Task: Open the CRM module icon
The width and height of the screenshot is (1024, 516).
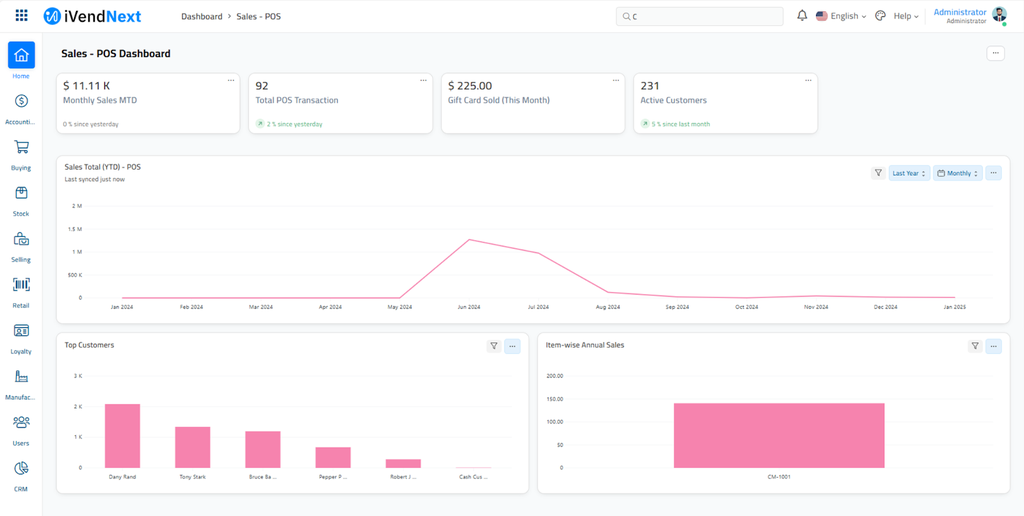Action: [21, 469]
